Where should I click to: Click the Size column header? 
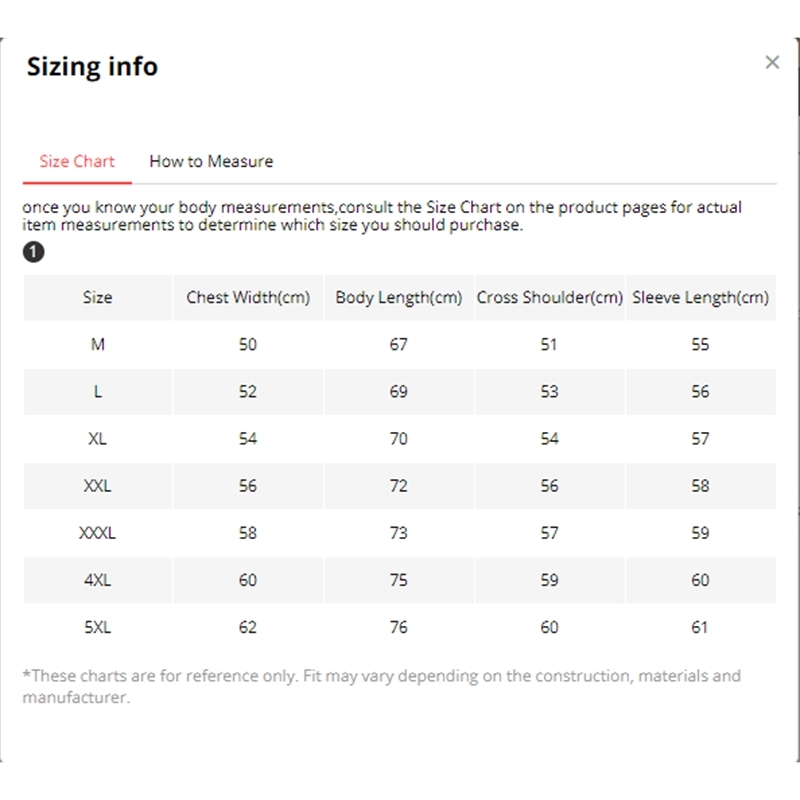(x=97, y=297)
